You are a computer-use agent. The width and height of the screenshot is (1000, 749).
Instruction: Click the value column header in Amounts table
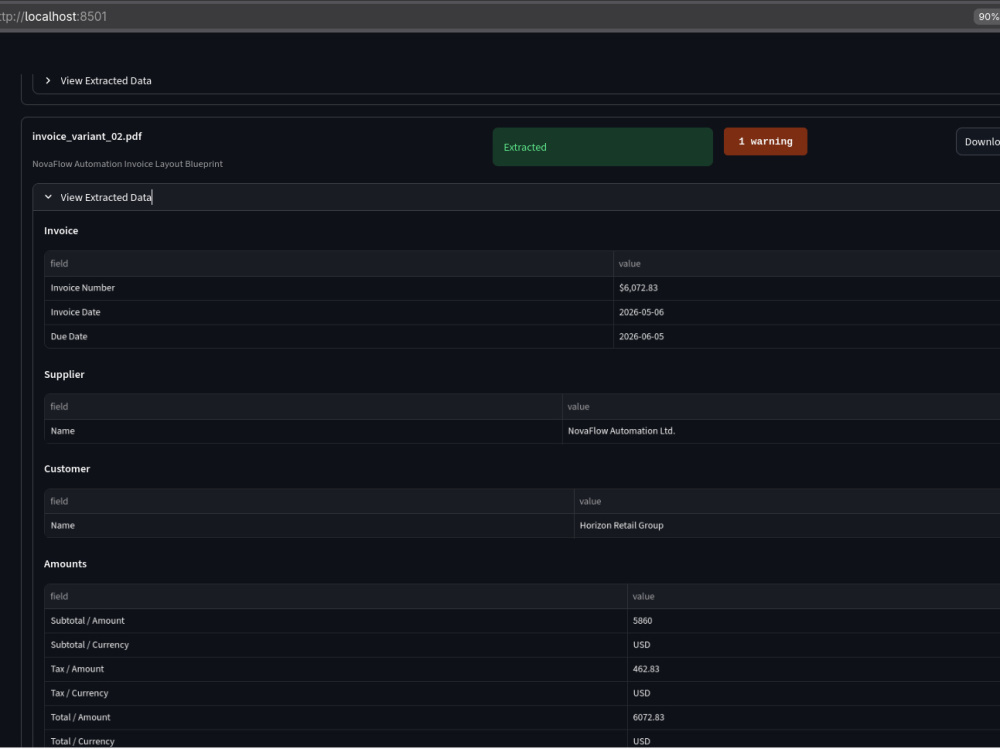(814, 597)
